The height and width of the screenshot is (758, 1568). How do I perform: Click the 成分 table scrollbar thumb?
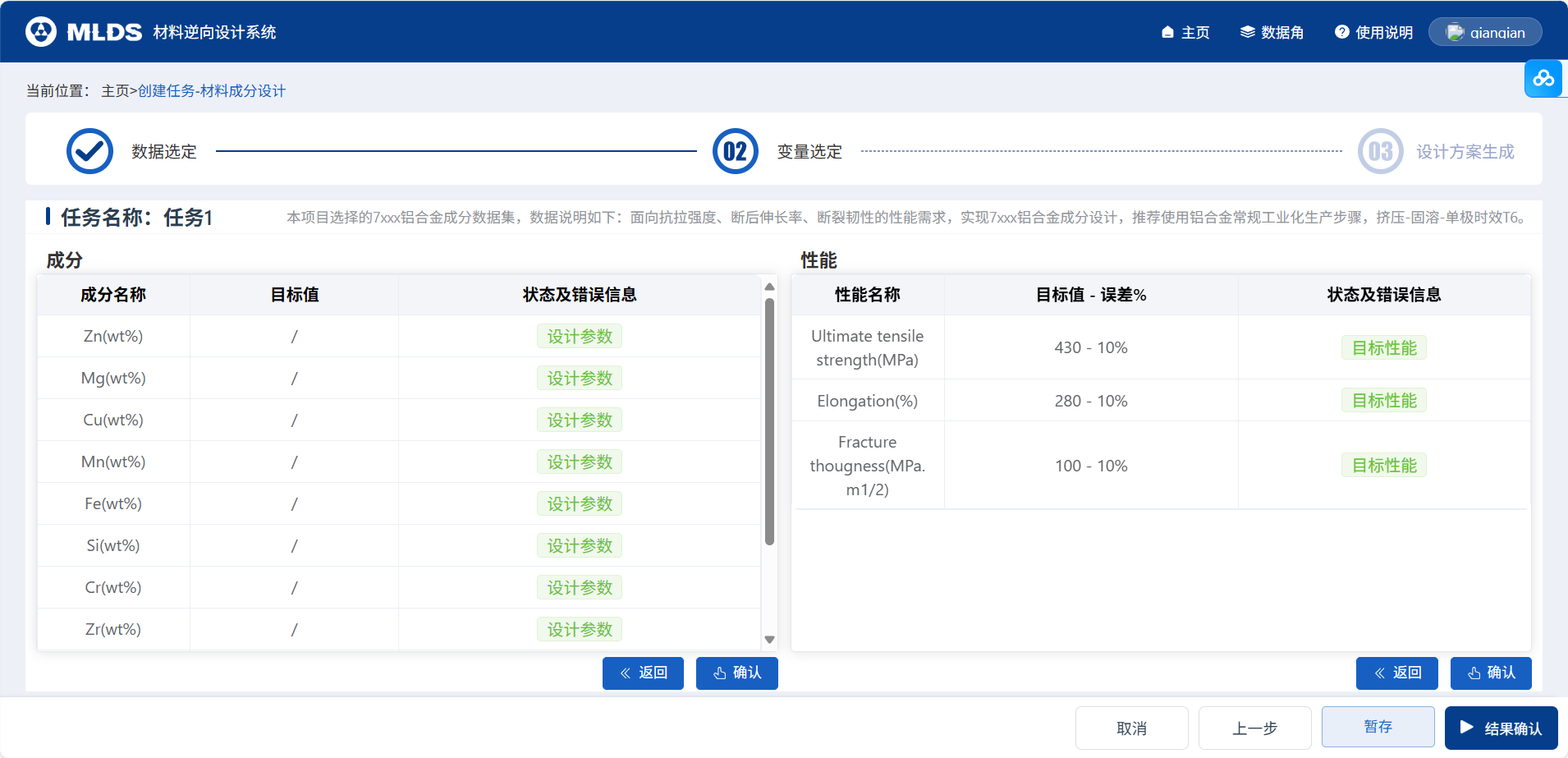pyautogui.click(x=769, y=420)
